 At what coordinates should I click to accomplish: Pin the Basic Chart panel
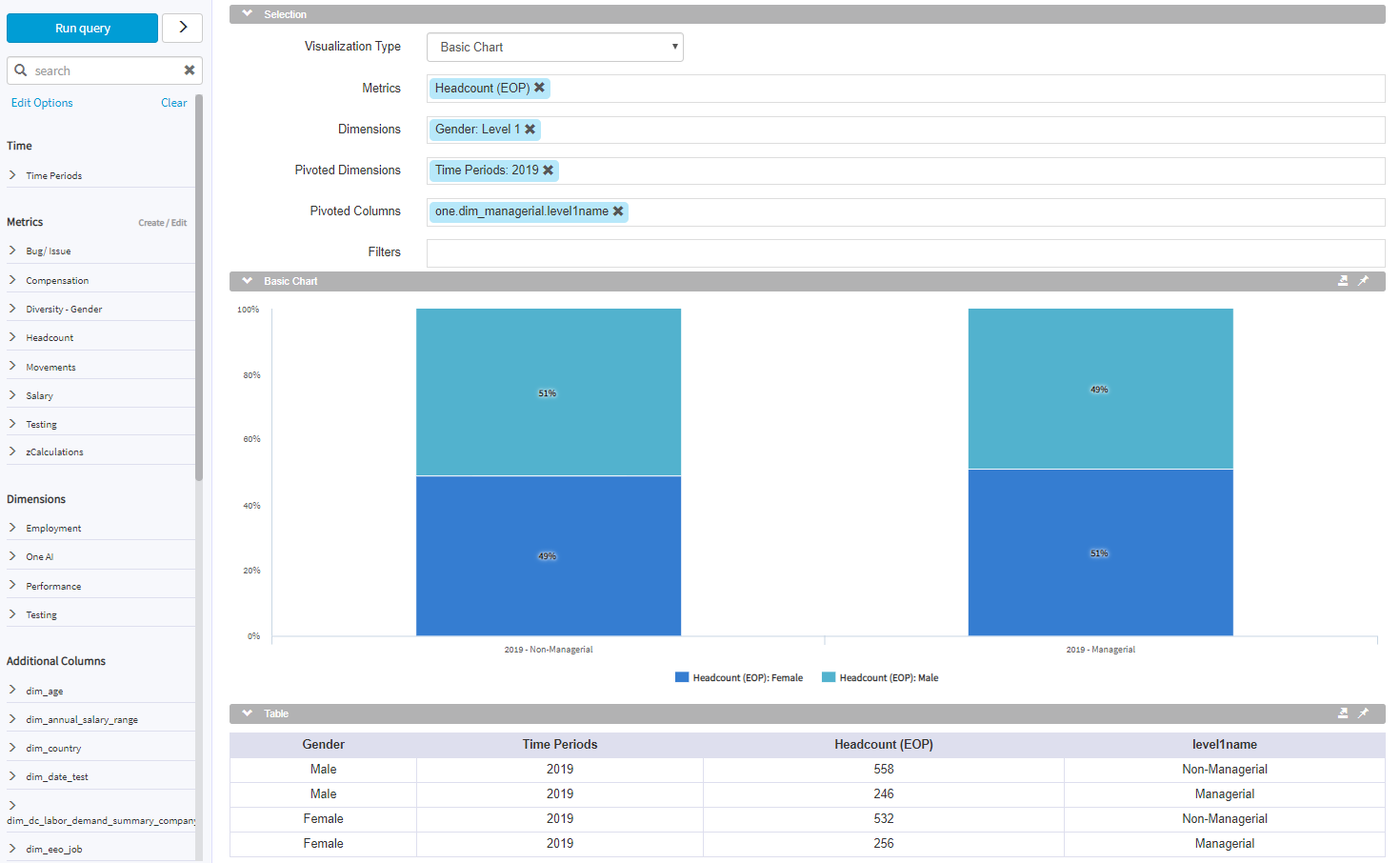[x=1364, y=281]
